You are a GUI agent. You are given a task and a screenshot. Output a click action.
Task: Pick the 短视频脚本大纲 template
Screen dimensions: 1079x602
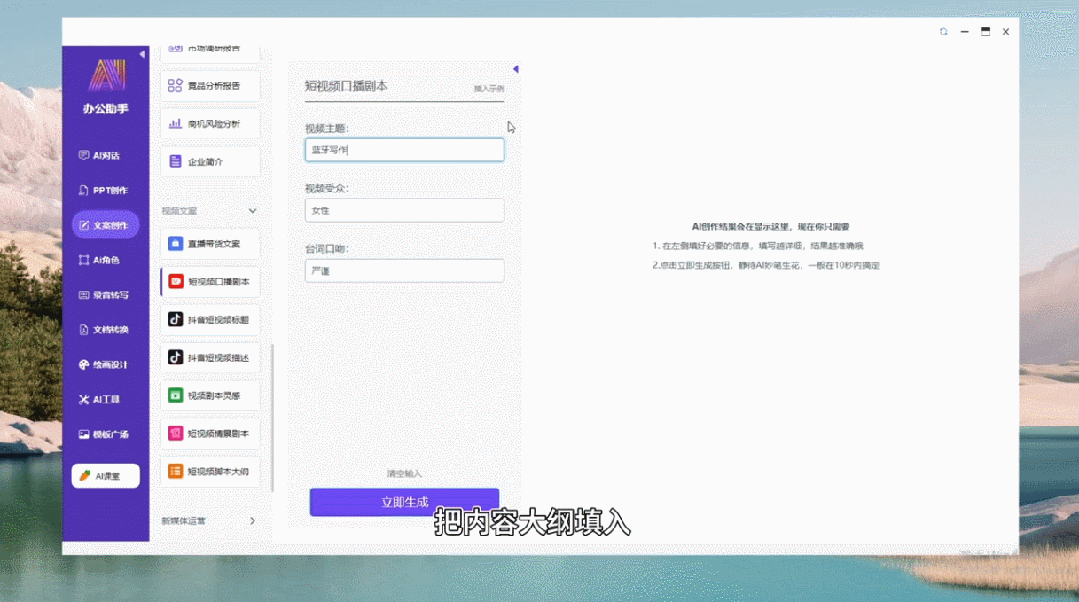coord(210,471)
